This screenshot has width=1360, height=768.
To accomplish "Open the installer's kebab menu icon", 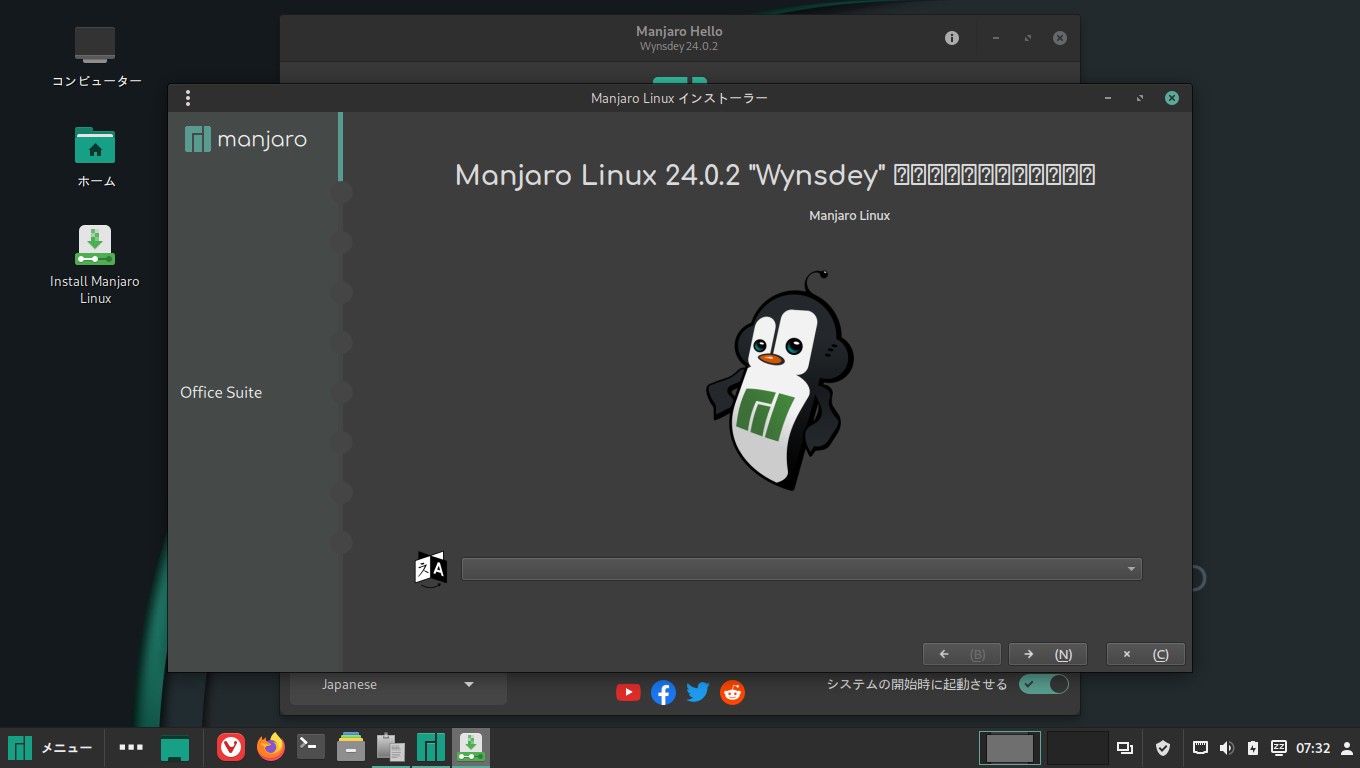I will coord(188,98).
